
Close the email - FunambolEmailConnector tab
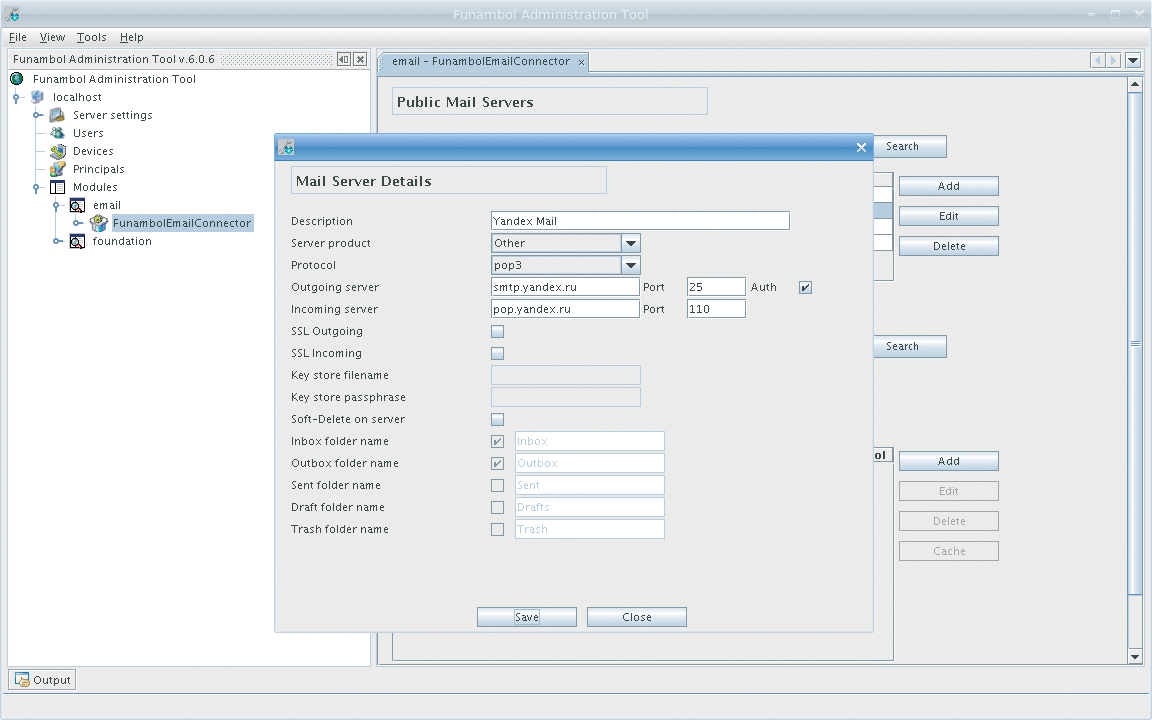click(581, 62)
